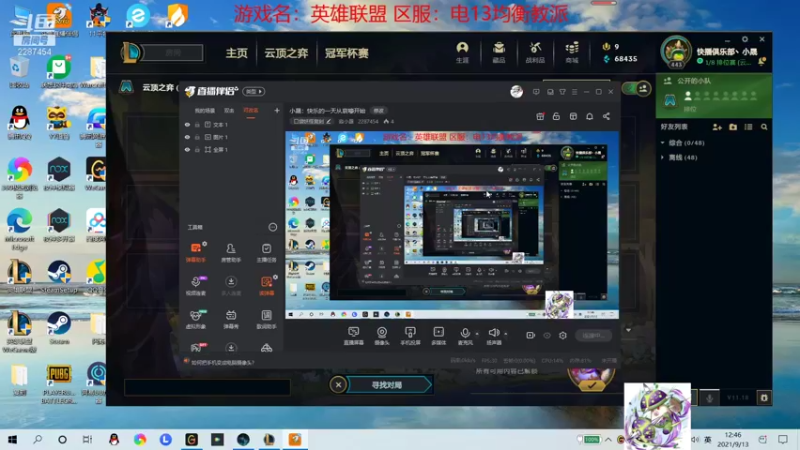Select the second scene tab in the streaming app
This screenshot has width=800, height=450.
tap(229, 111)
